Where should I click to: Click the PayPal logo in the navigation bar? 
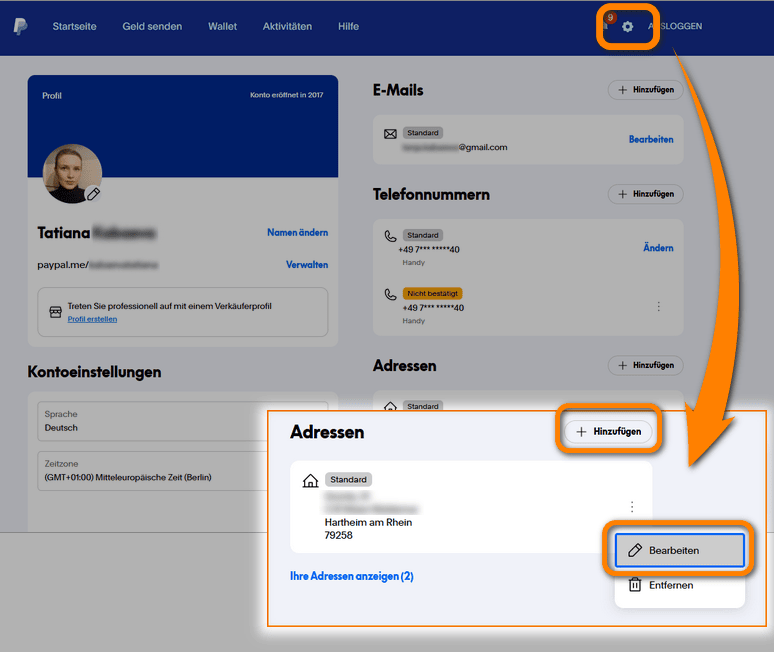[x=20, y=26]
